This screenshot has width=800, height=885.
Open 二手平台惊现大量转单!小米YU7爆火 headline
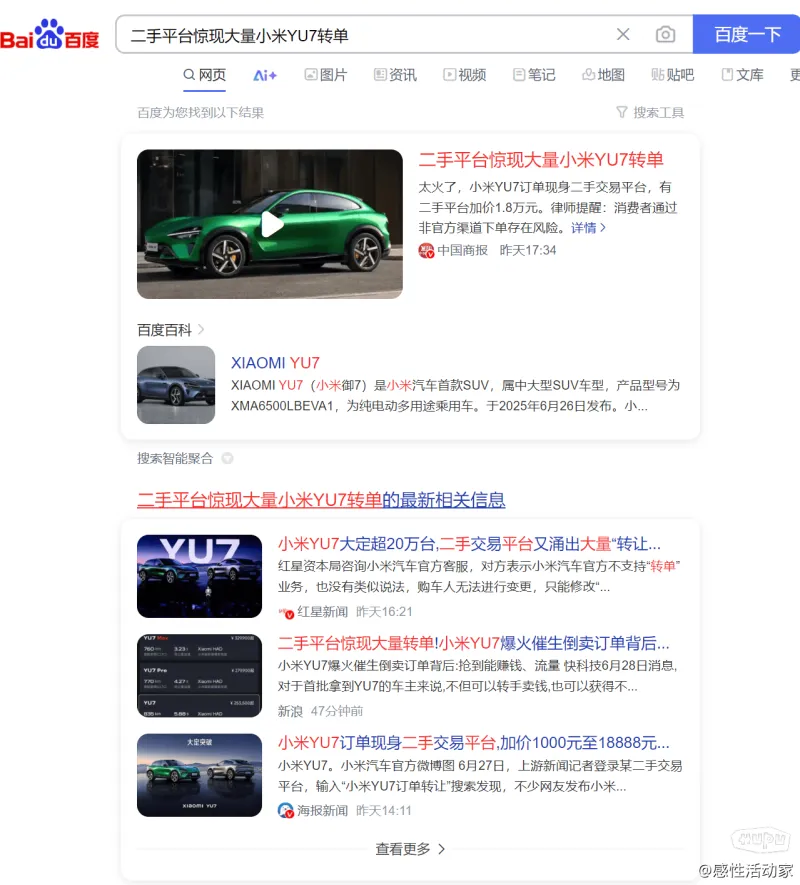click(x=474, y=643)
